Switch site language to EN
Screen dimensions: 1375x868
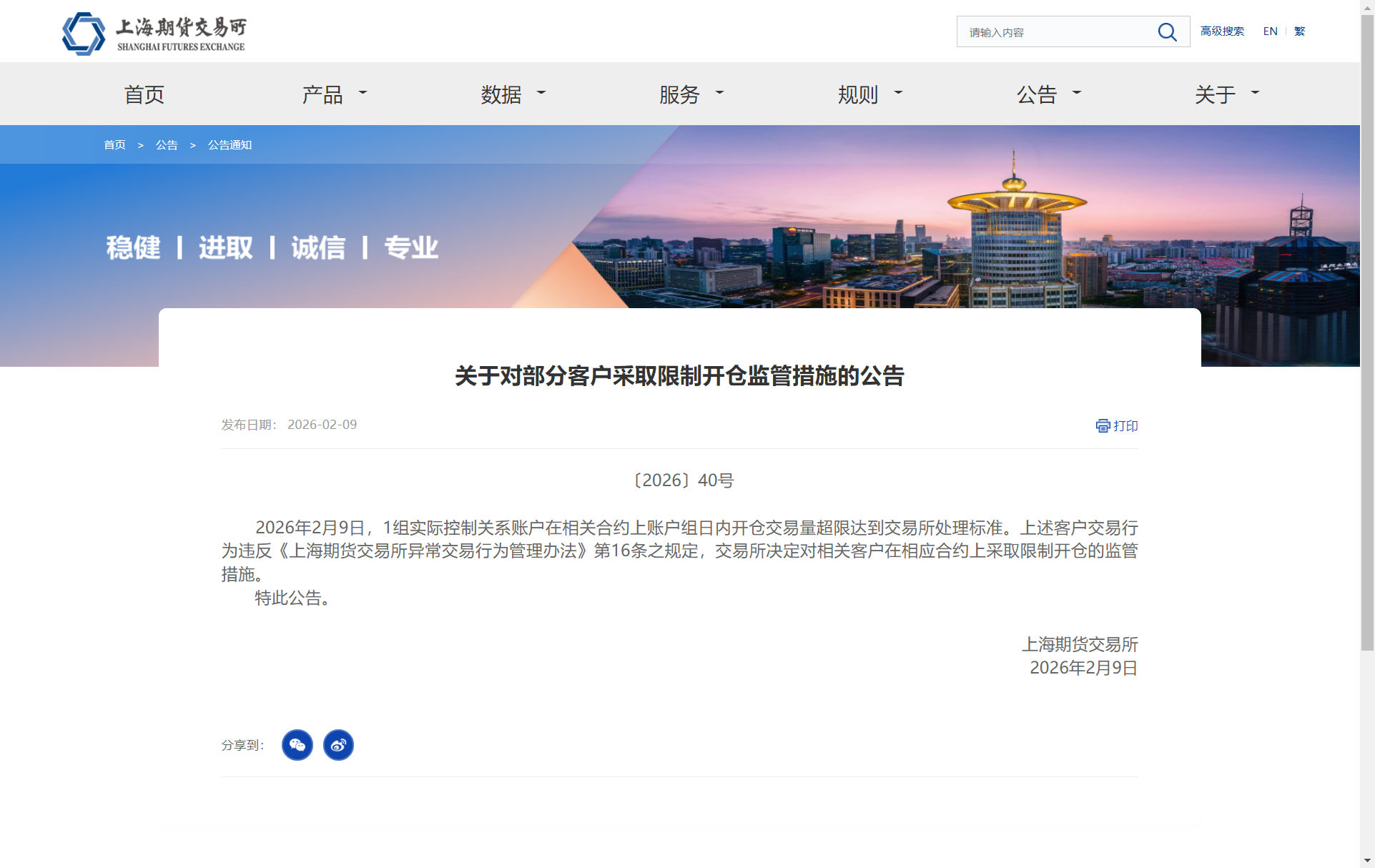(x=1270, y=31)
